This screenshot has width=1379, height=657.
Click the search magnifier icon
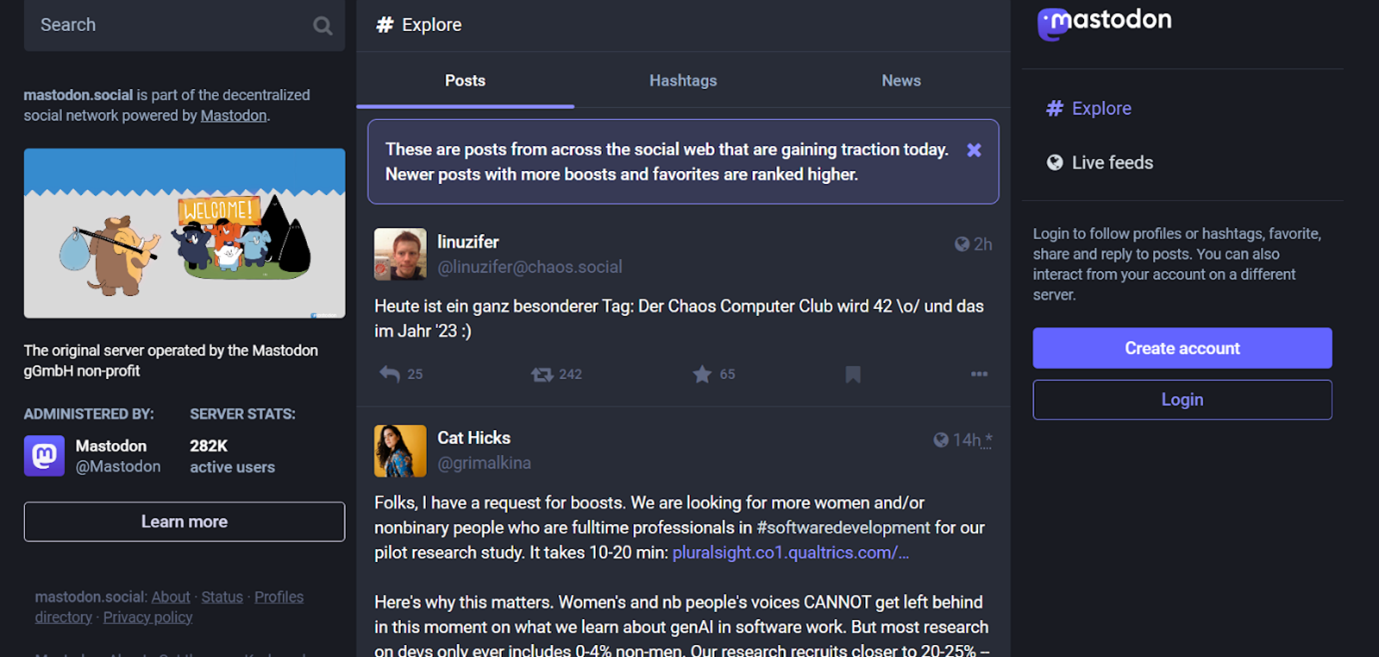[322, 26]
